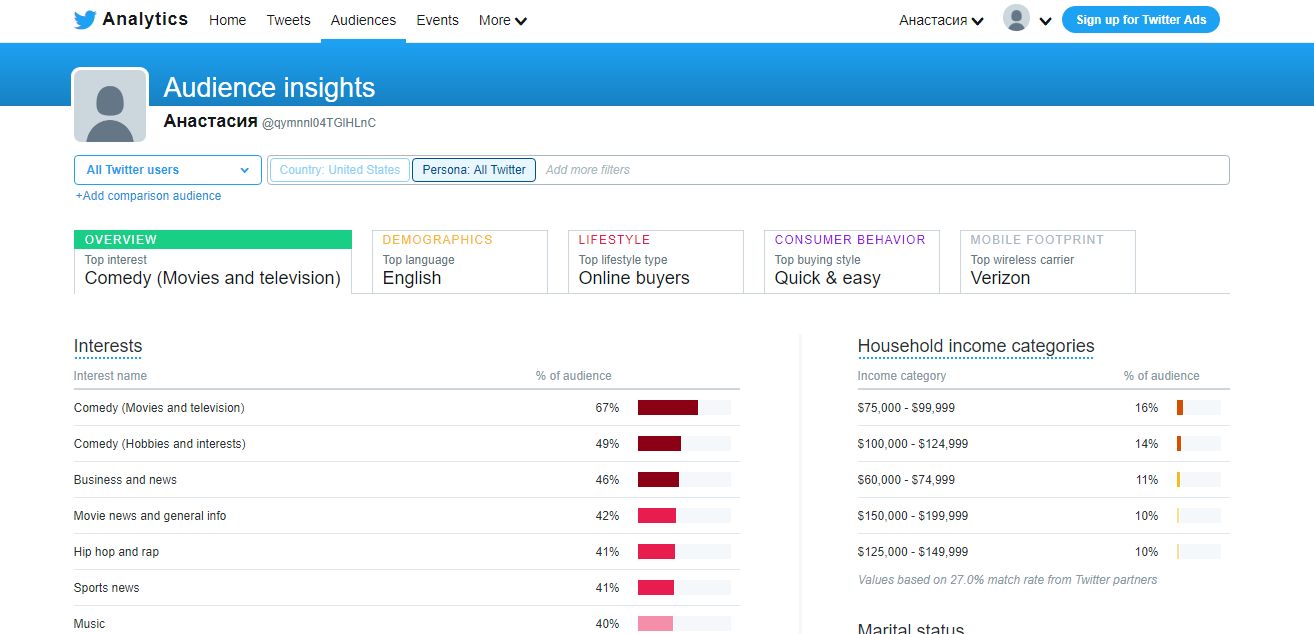Expand the More navigation menu

point(502,20)
